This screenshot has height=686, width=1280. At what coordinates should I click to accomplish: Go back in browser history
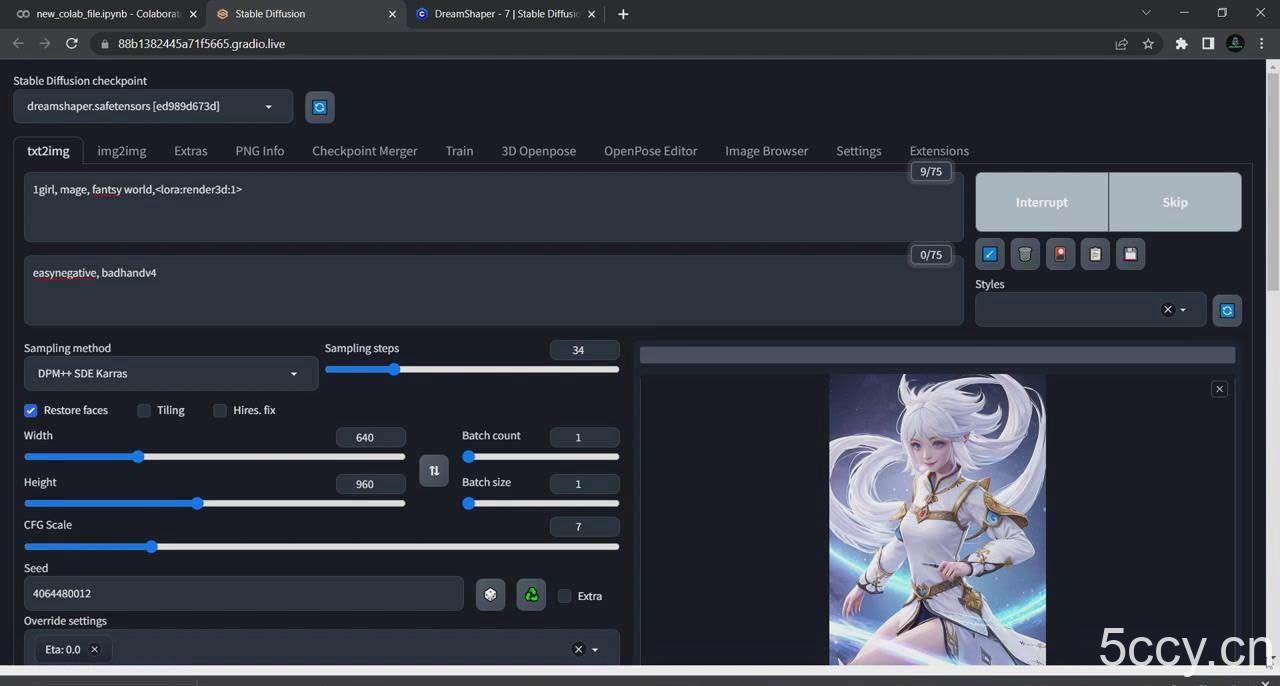pyautogui.click(x=18, y=44)
